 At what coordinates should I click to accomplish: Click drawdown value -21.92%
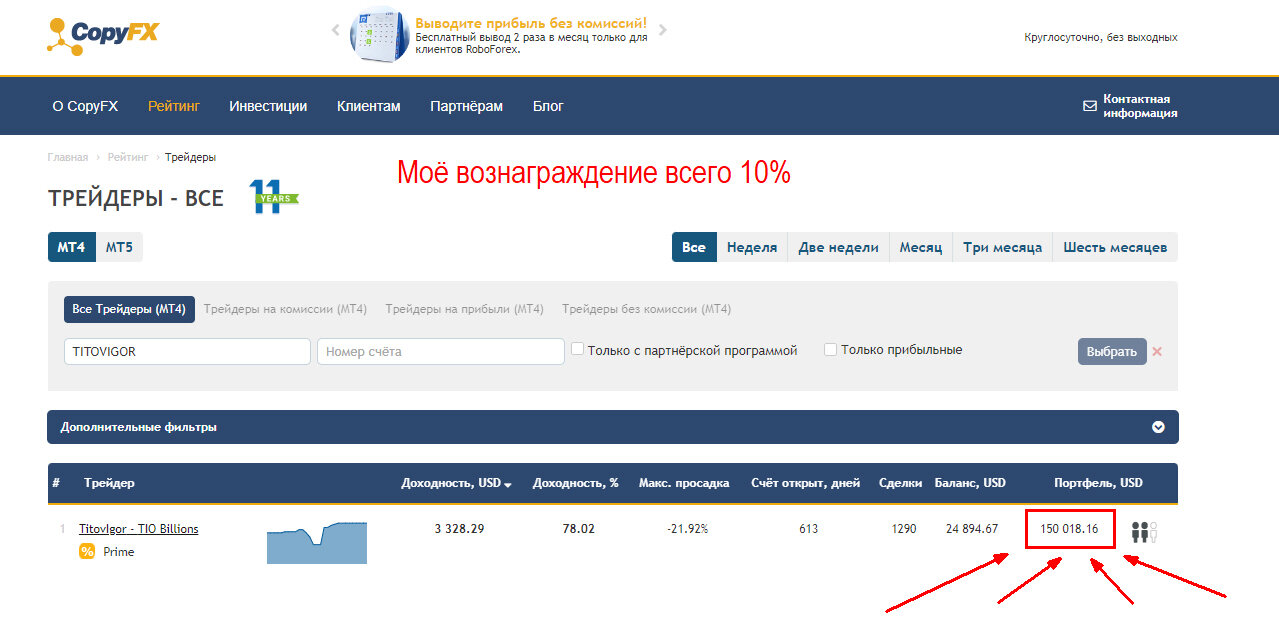click(x=687, y=529)
